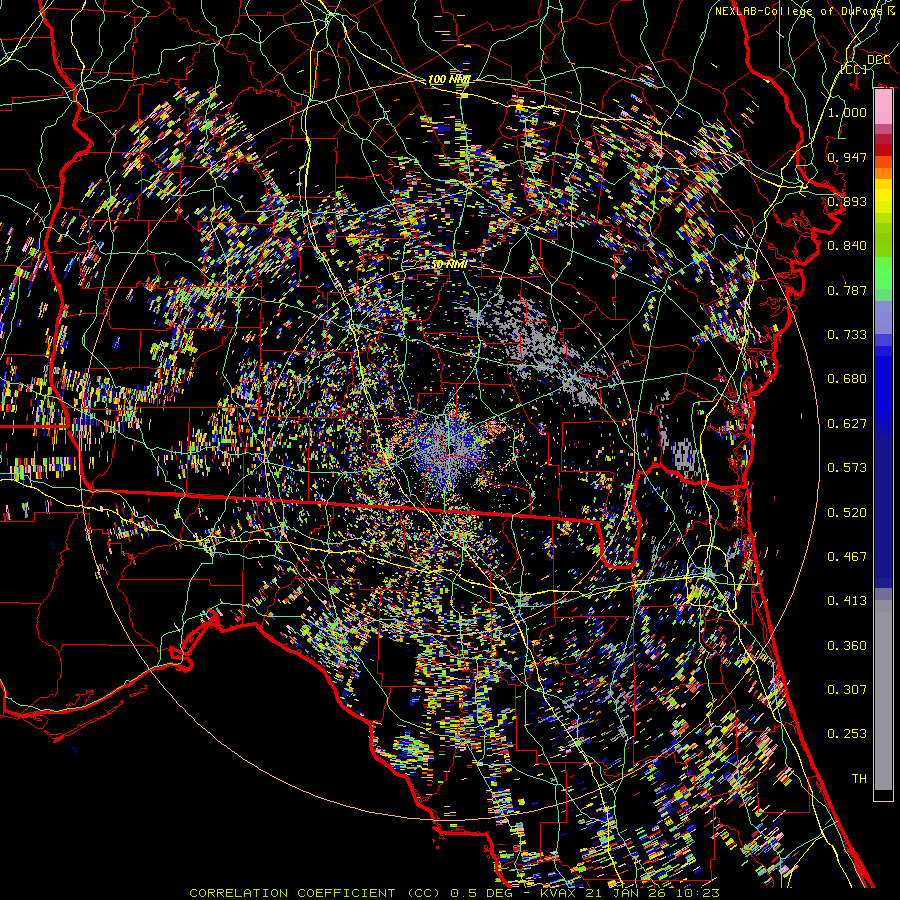Click the 0.893 scale value
900x900 pixels.
pos(847,201)
